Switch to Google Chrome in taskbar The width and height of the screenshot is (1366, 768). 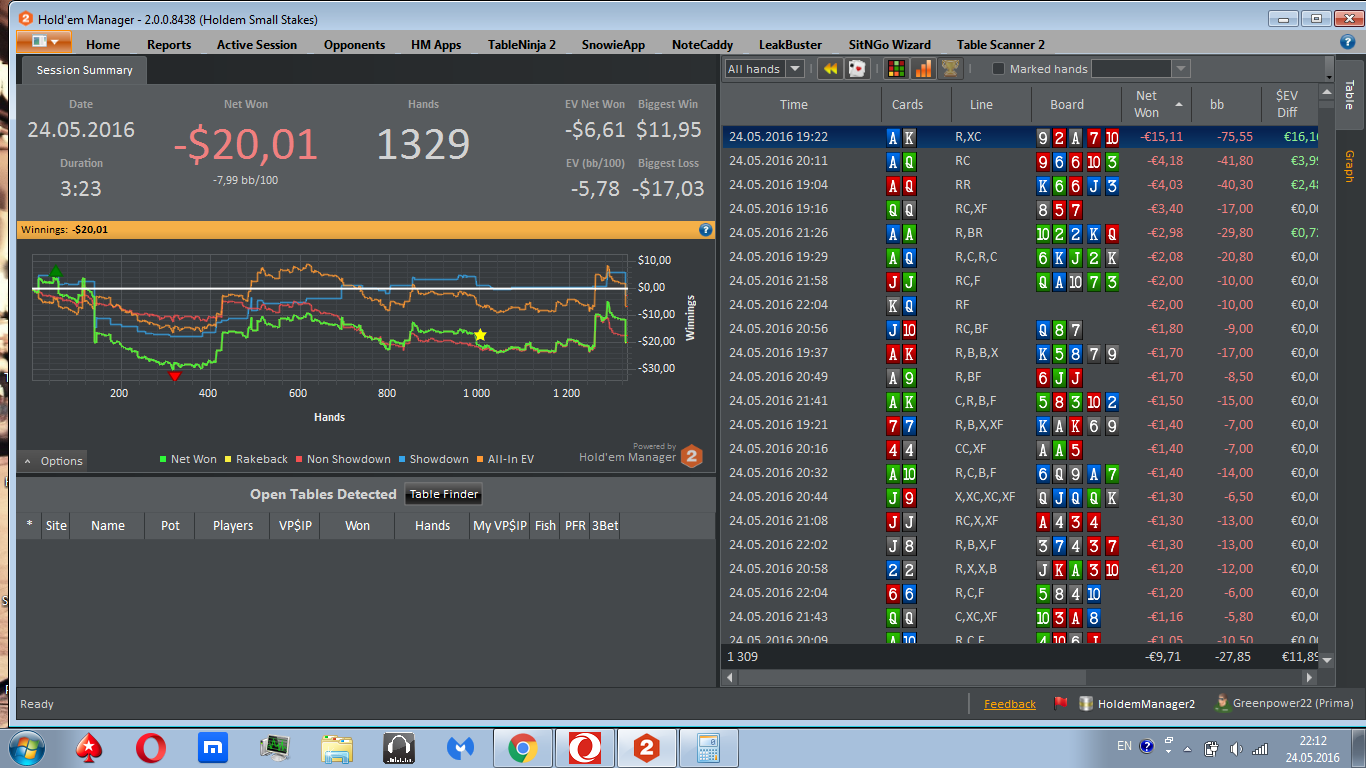click(522, 747)
